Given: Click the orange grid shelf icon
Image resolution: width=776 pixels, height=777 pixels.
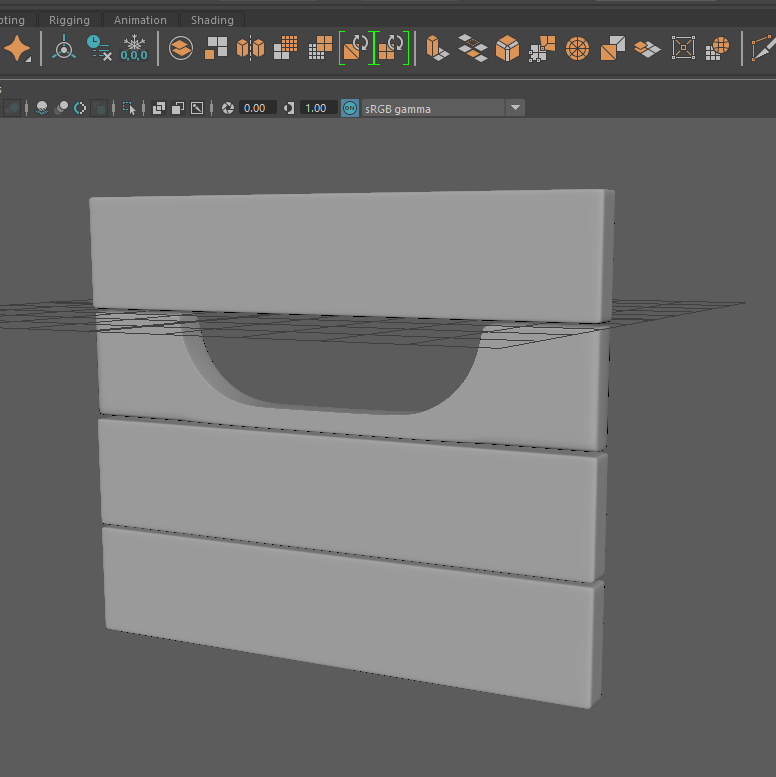Looking at the screenshot, I should 286,46.
